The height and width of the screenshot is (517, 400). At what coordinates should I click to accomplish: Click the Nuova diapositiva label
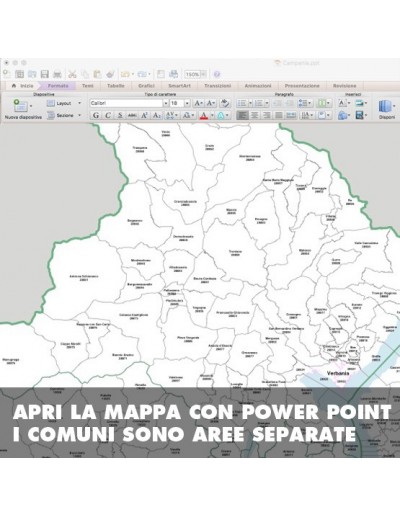[x=23, y=117]
